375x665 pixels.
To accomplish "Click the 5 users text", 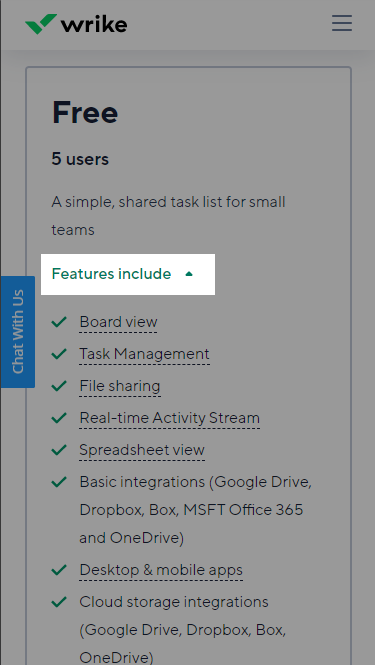I will pos(80,159).
